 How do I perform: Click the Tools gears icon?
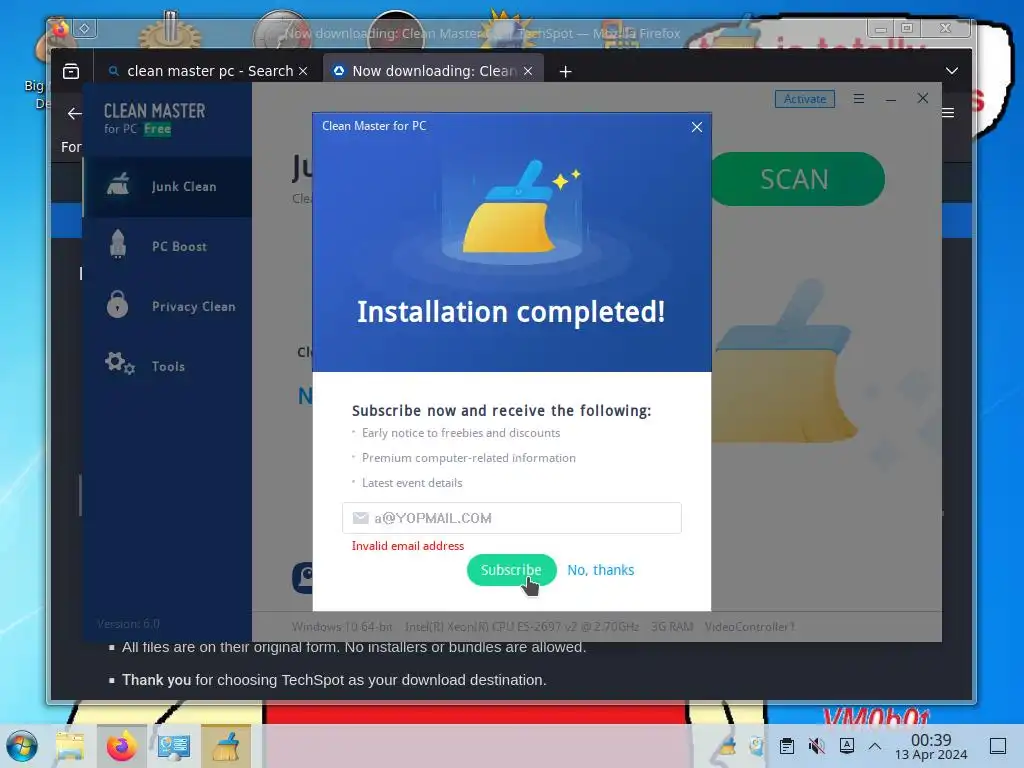click(x=120, y=363)
